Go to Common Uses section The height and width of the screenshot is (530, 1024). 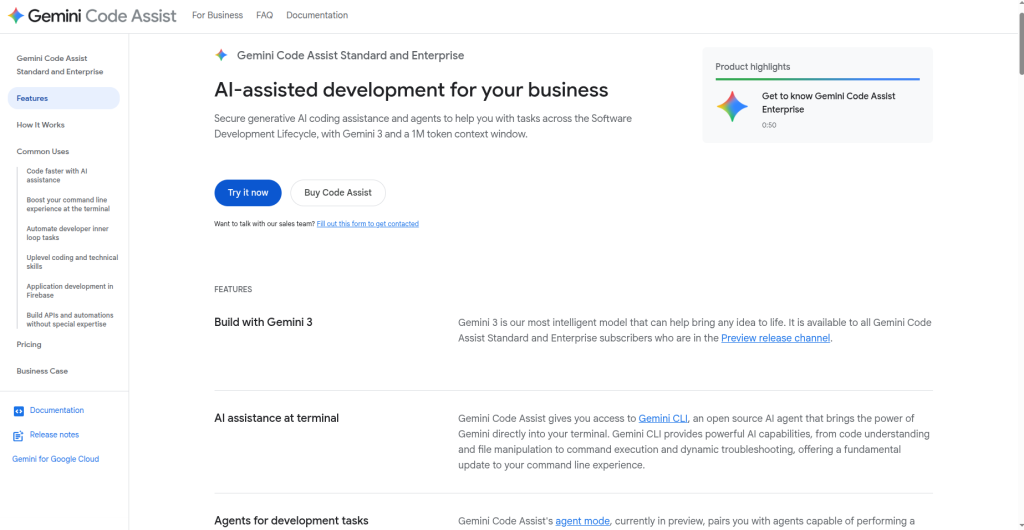pos(42,151)
